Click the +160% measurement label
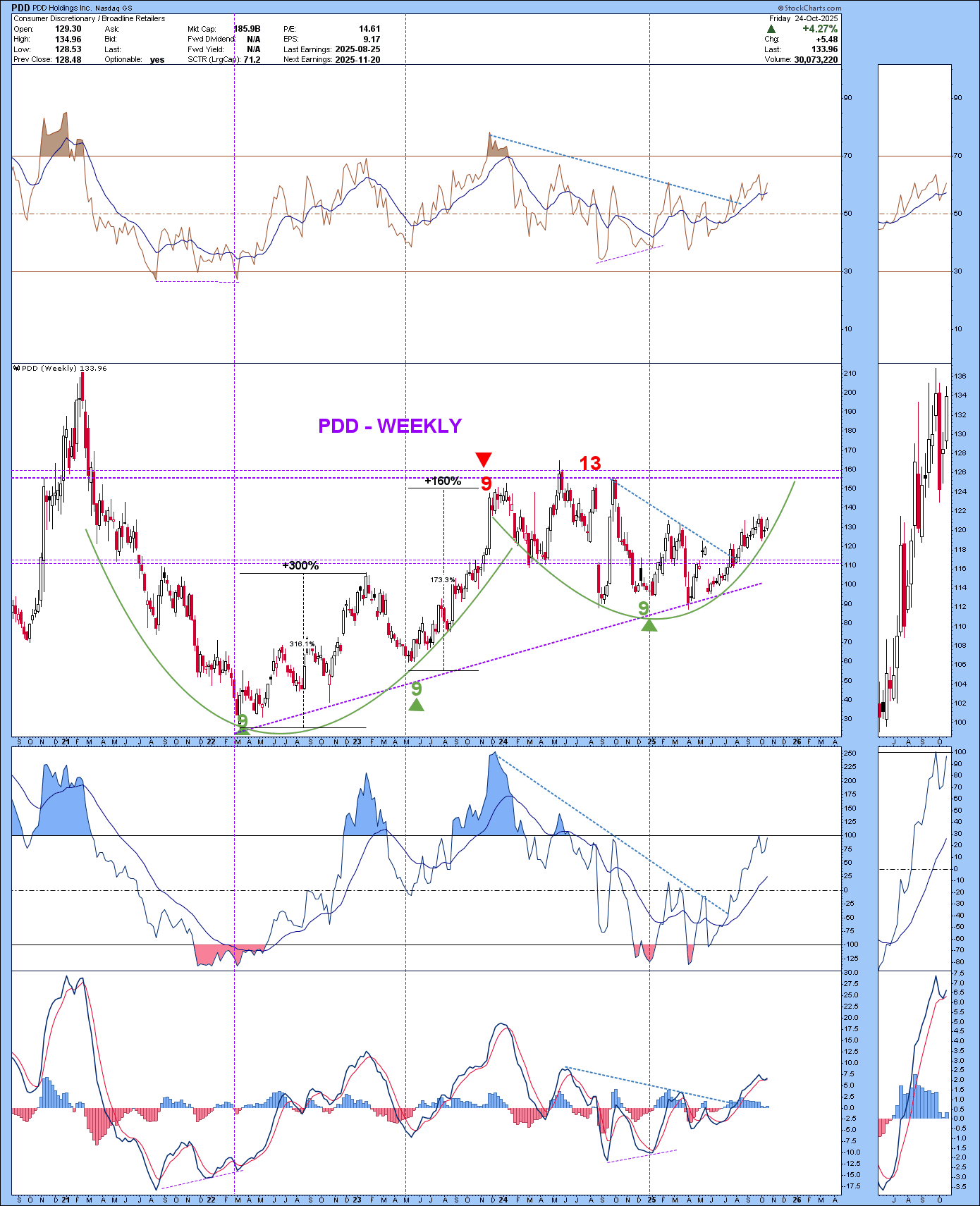Image resolution: width=980 pixels, height=1206 pixels. (443, 481)
